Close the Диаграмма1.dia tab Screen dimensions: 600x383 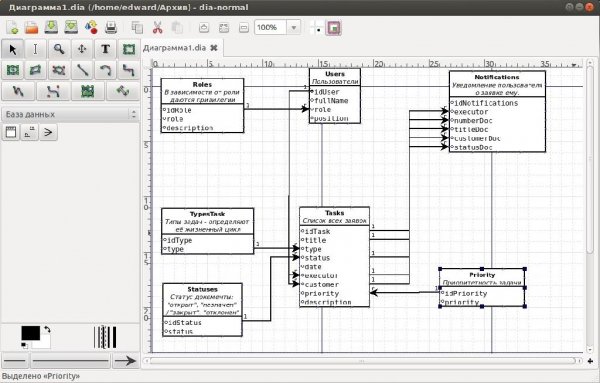click(214, 48)
